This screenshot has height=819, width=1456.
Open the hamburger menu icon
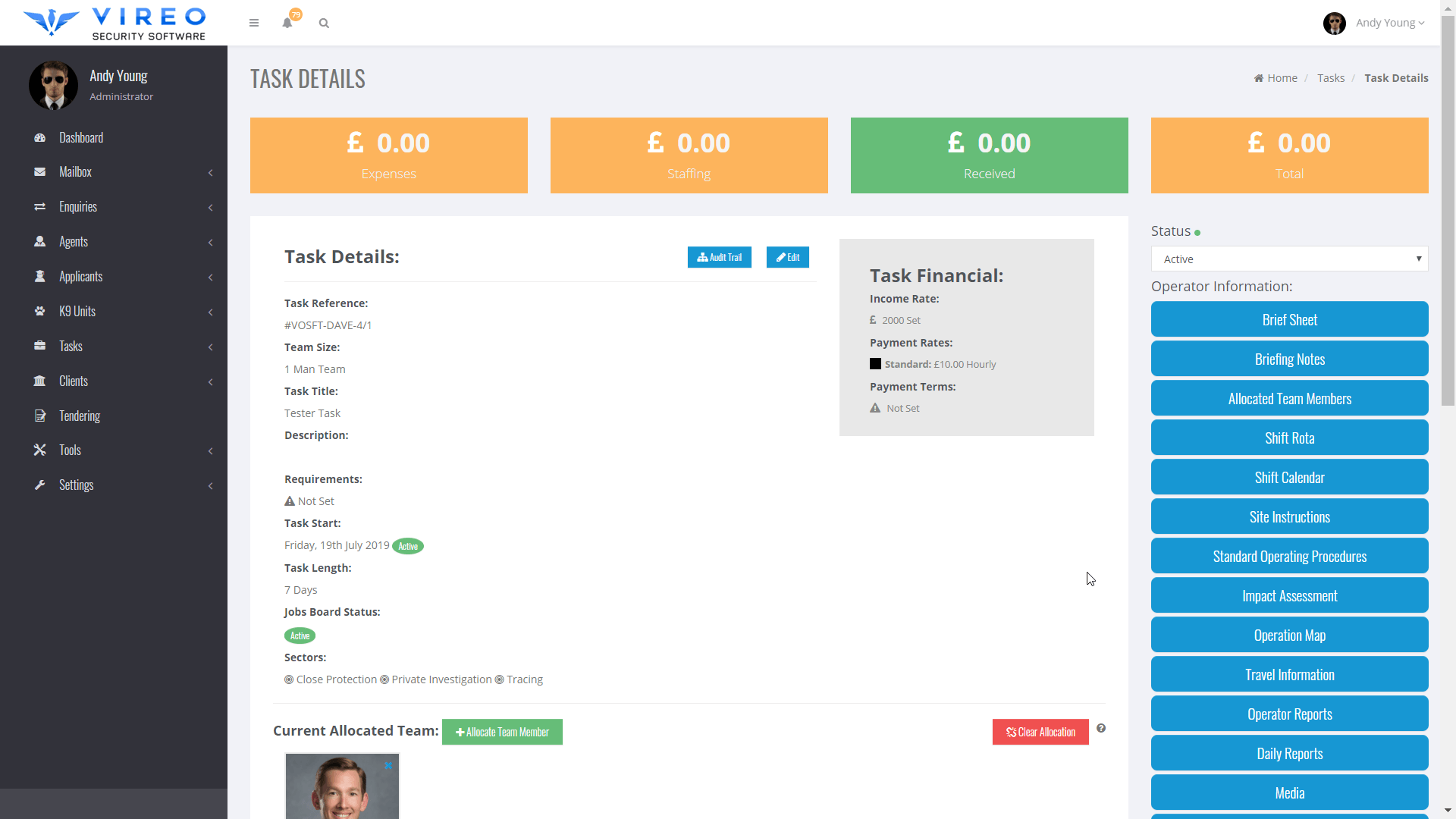[x=254, y=23]
